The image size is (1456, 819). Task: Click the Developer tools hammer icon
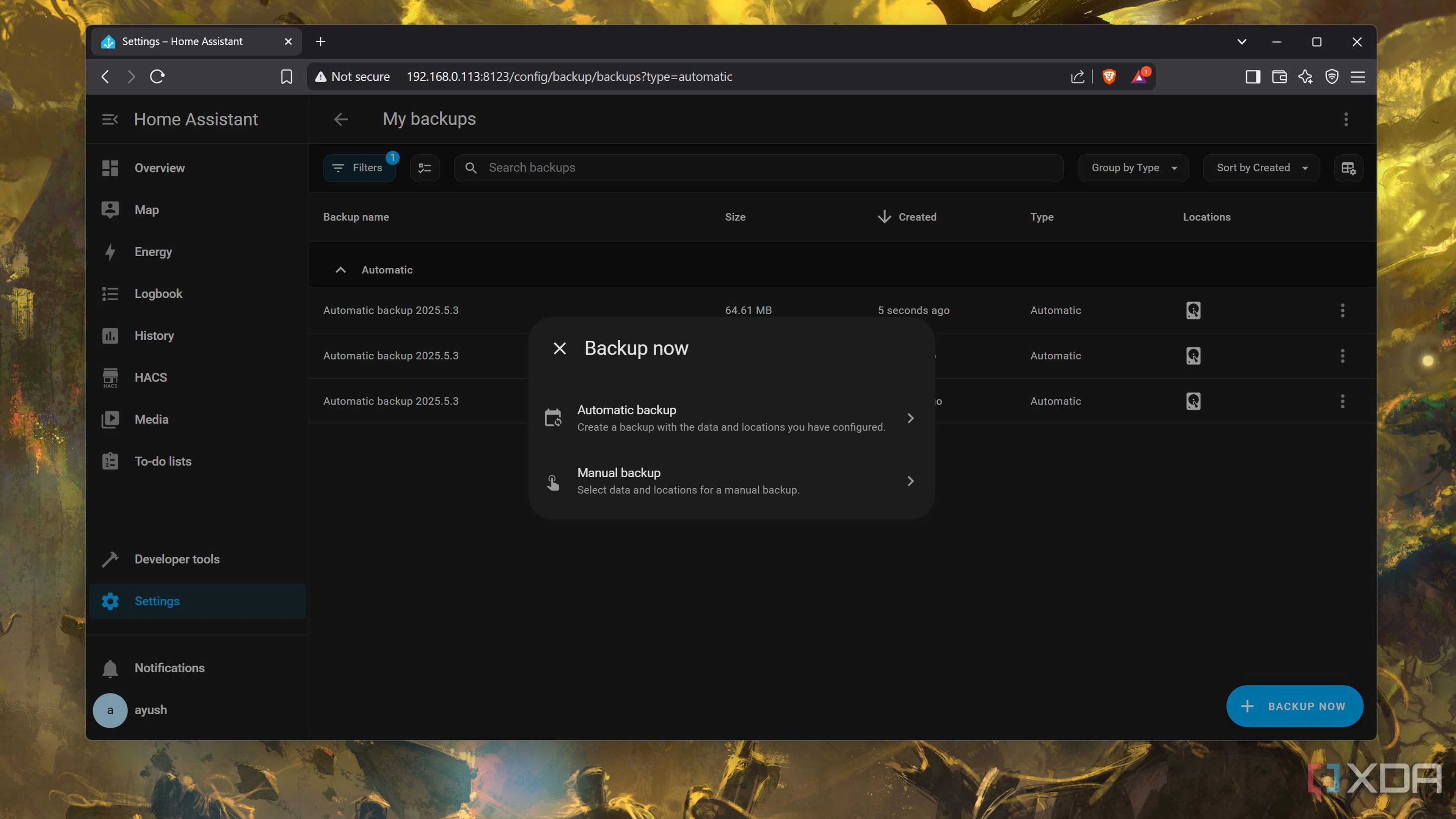110,559
